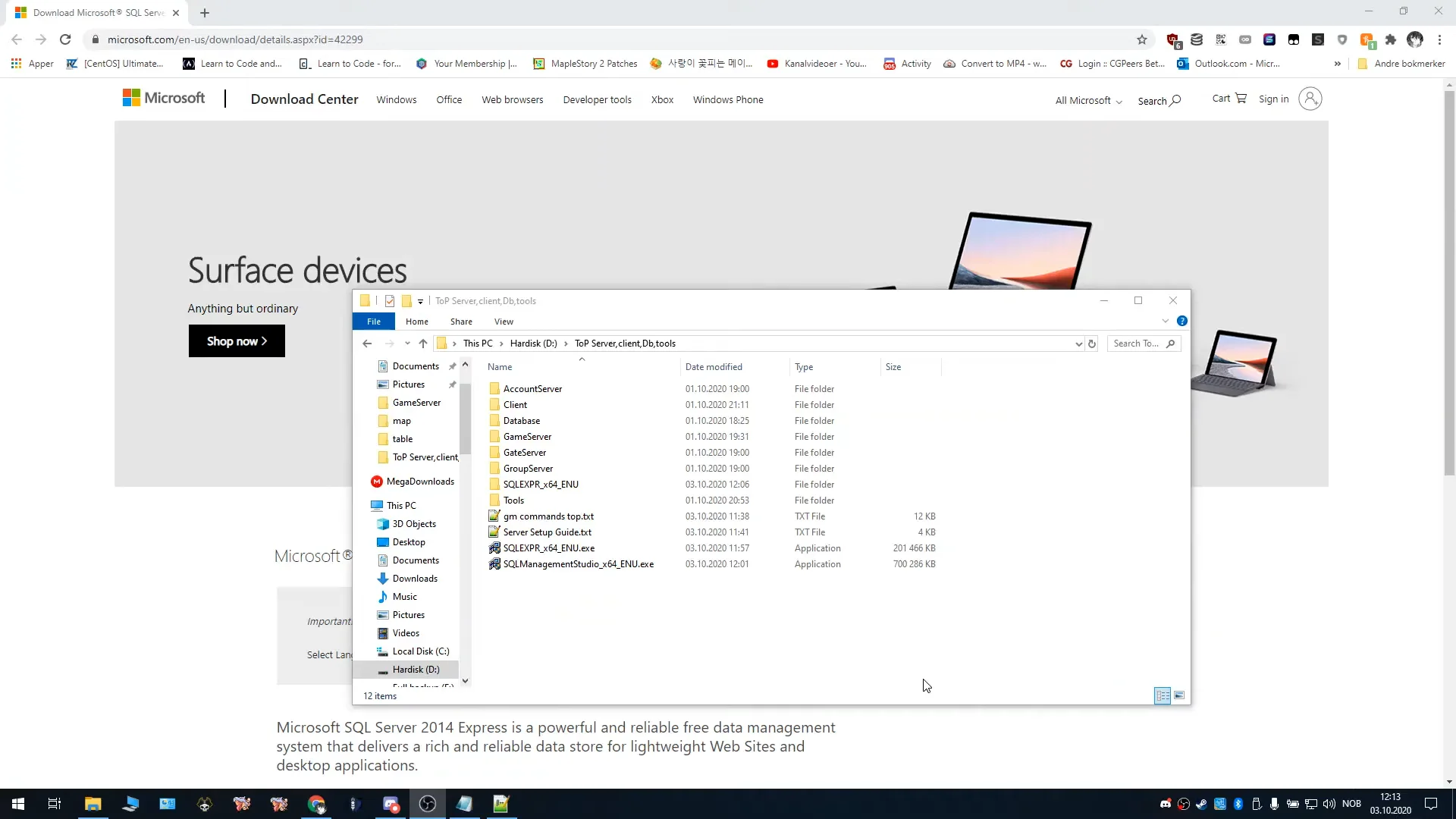Click the Properties checkmark icon in title bar

coord(389,301)
